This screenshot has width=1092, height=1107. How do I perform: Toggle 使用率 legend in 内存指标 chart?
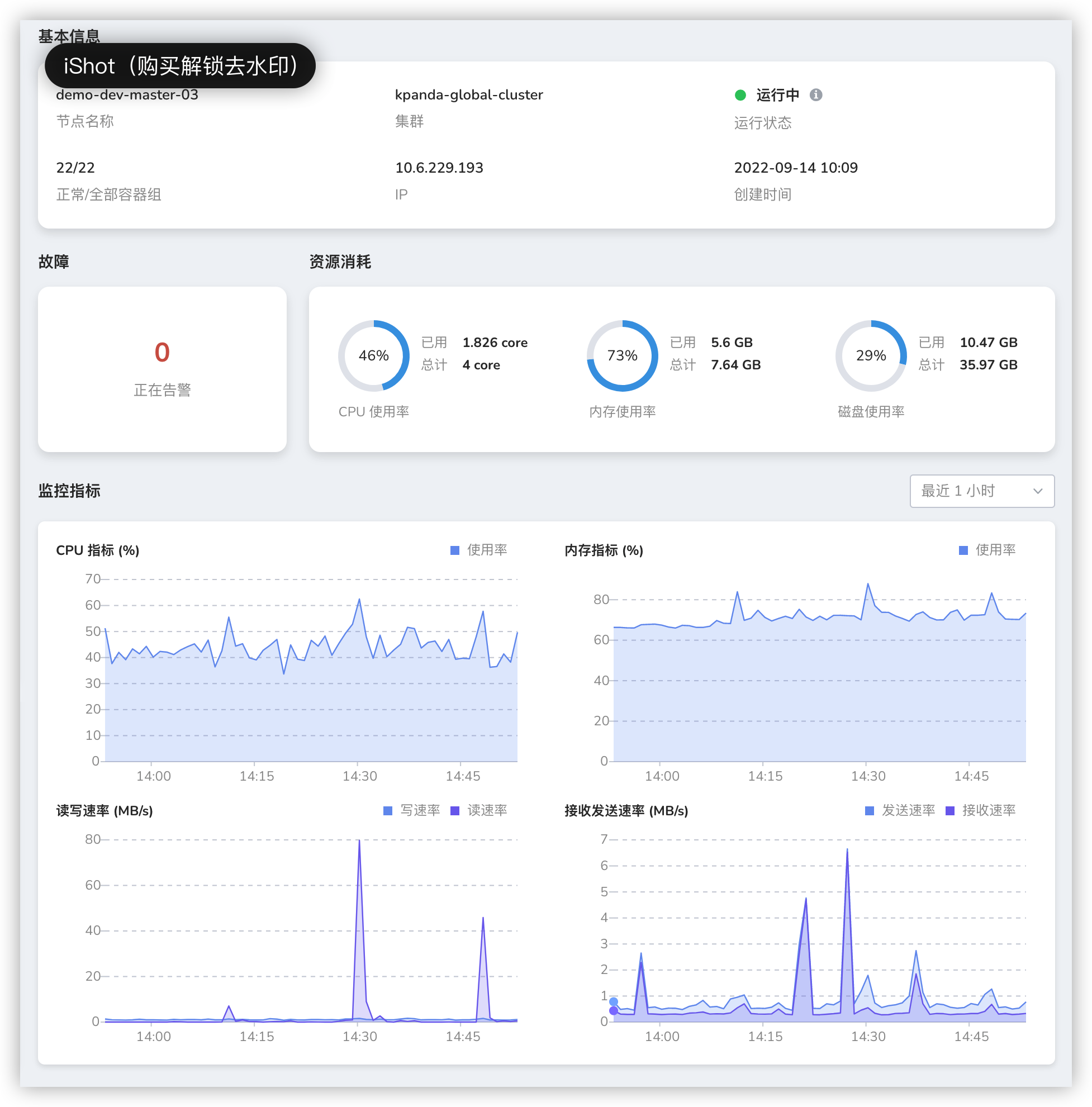987,550
